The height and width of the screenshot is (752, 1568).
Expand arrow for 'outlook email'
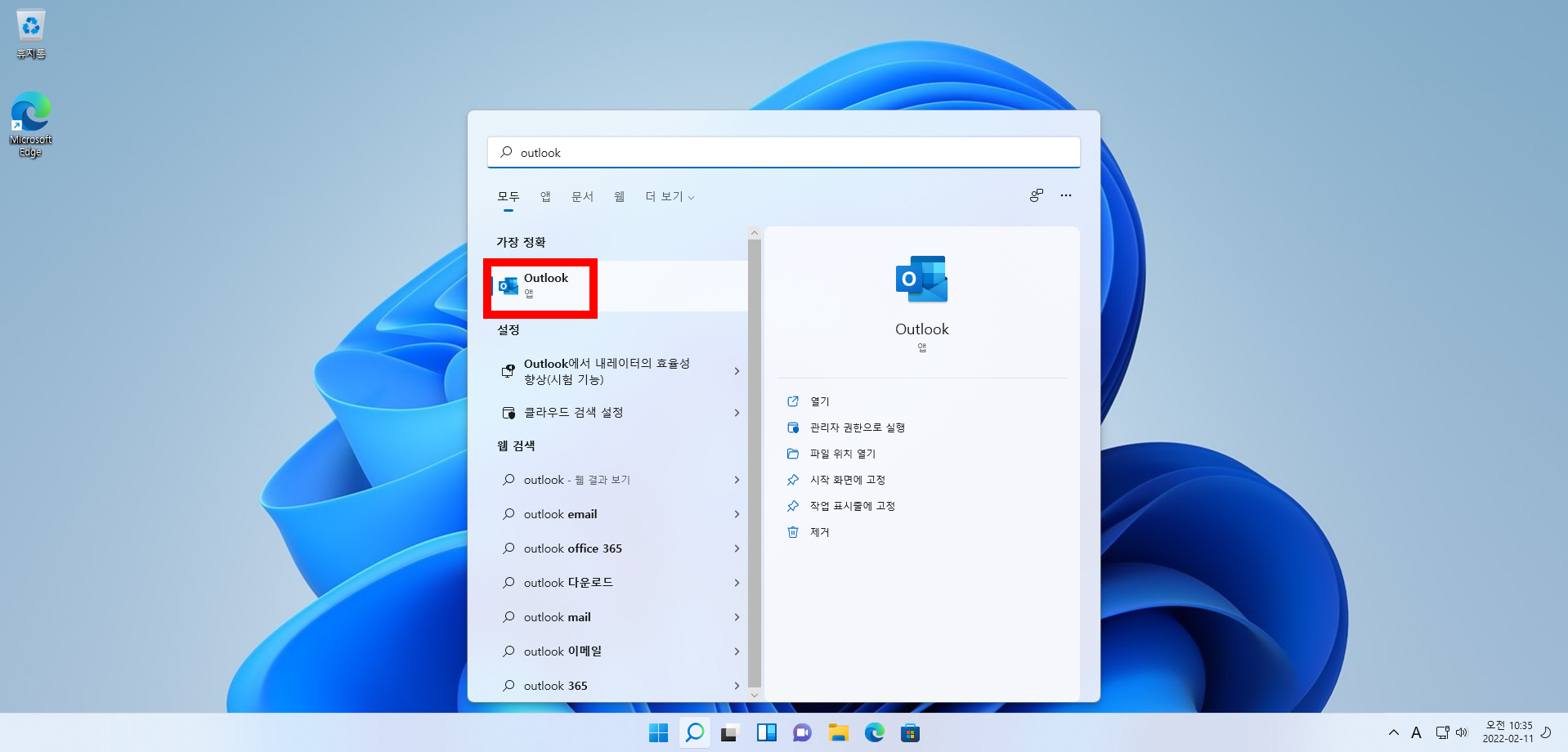tap(737, 514)
